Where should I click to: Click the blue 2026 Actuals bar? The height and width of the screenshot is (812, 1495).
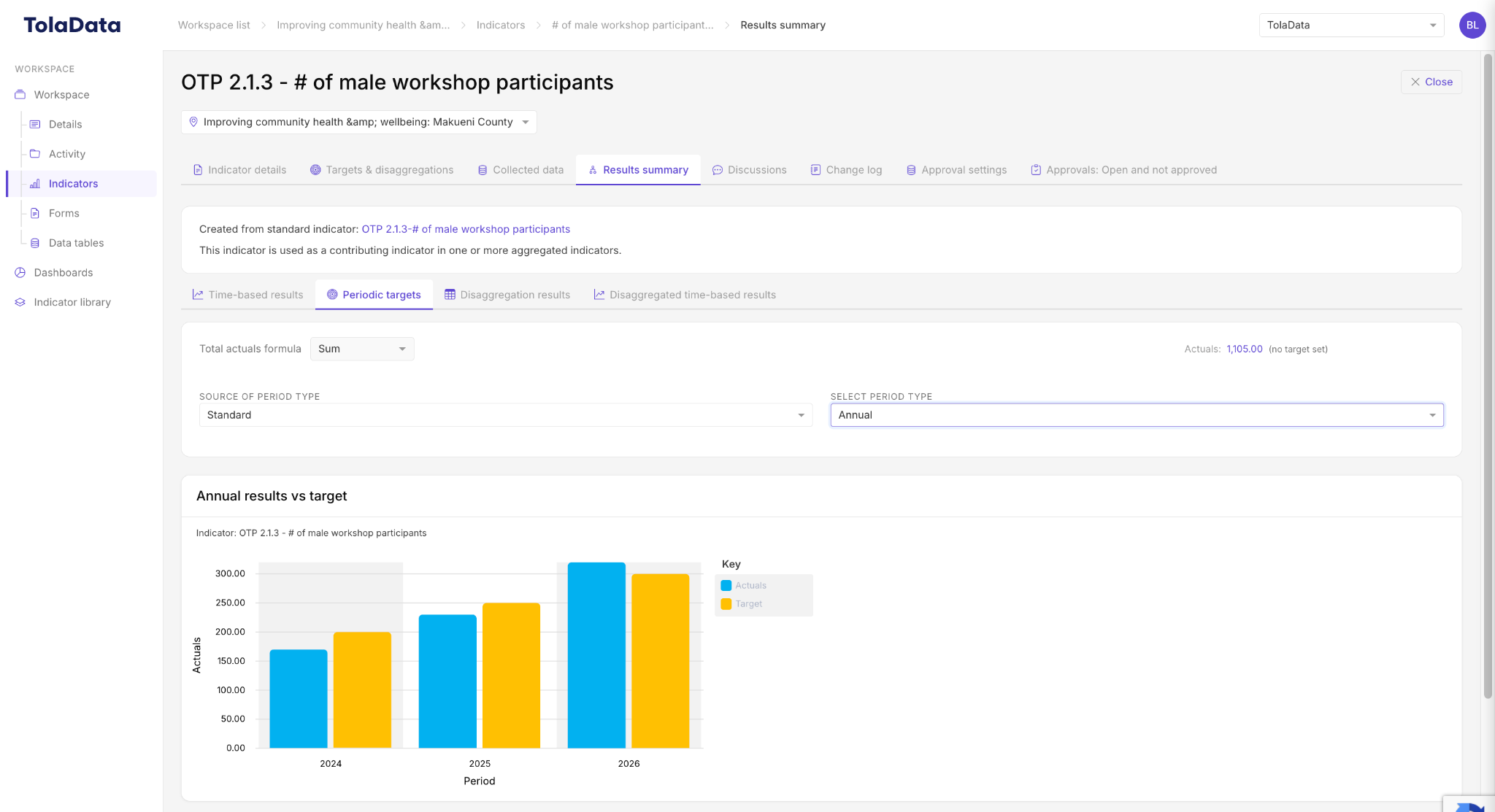596,655
